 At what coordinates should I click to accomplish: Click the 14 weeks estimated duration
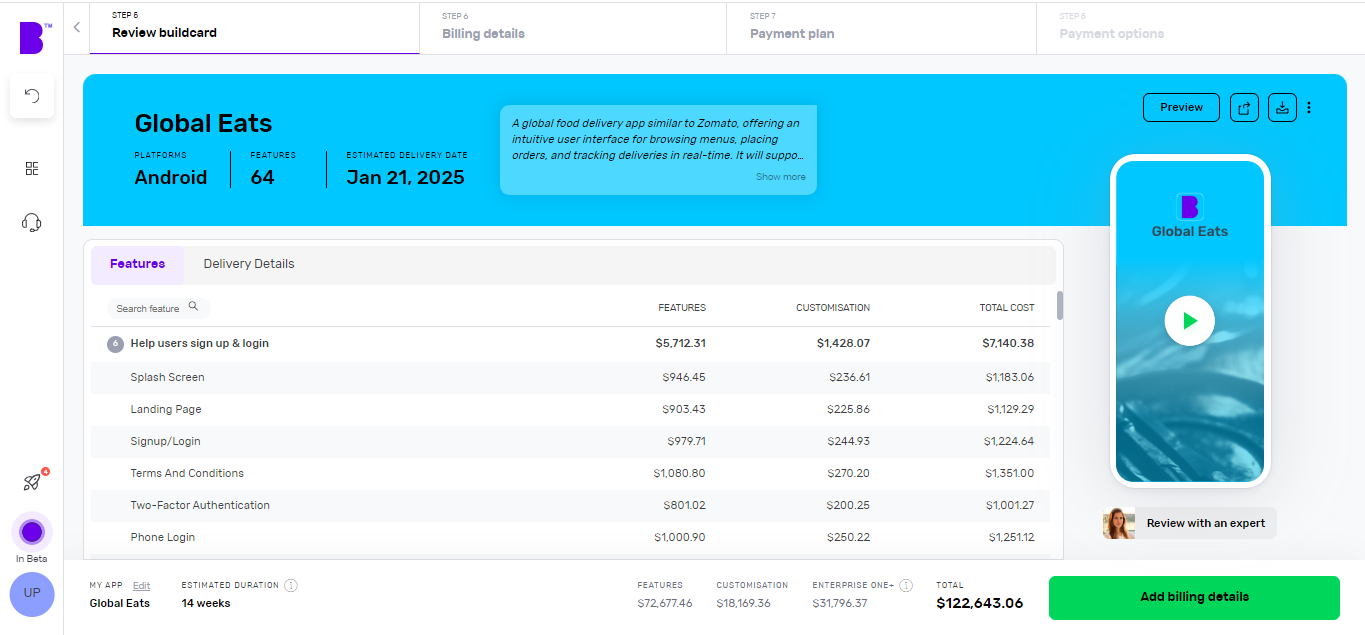[x=206, y=603]
